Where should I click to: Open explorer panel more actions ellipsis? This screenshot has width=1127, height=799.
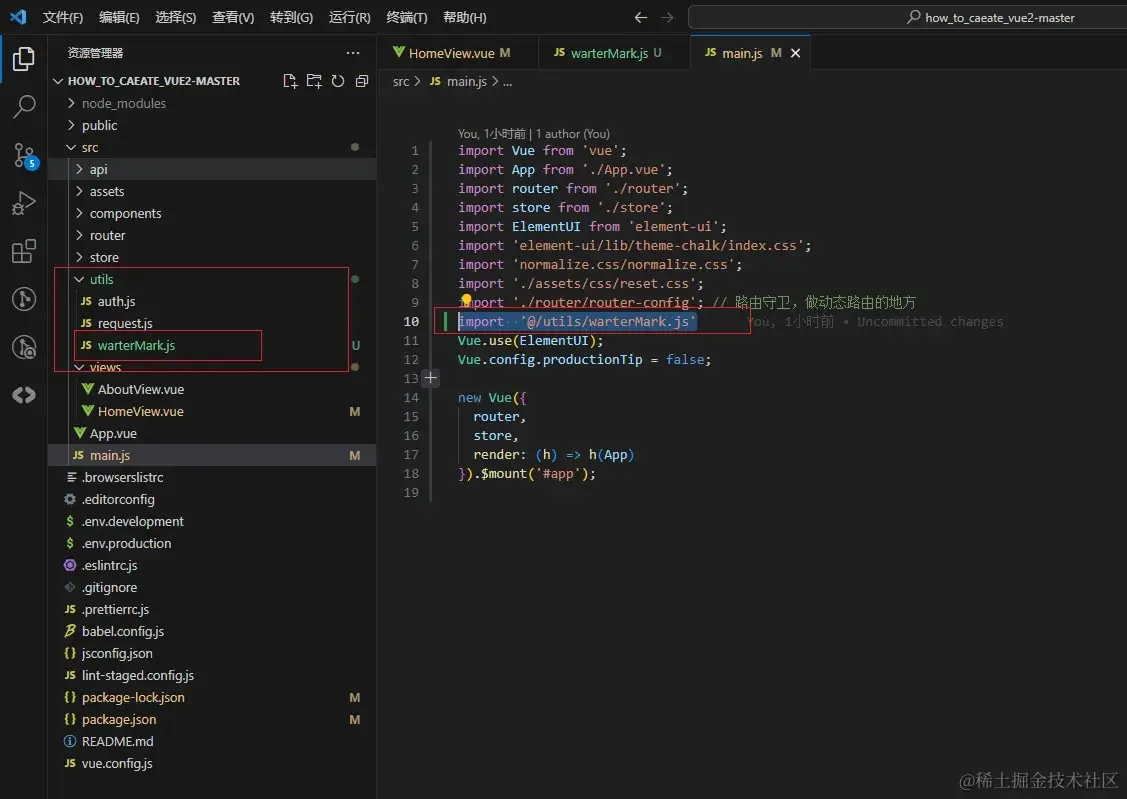click(x=353, y=53)
